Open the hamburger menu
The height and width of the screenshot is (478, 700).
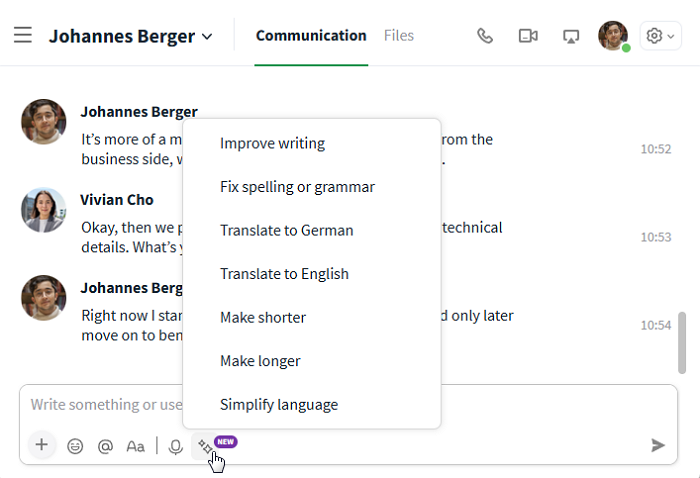[x=23, y=36]
